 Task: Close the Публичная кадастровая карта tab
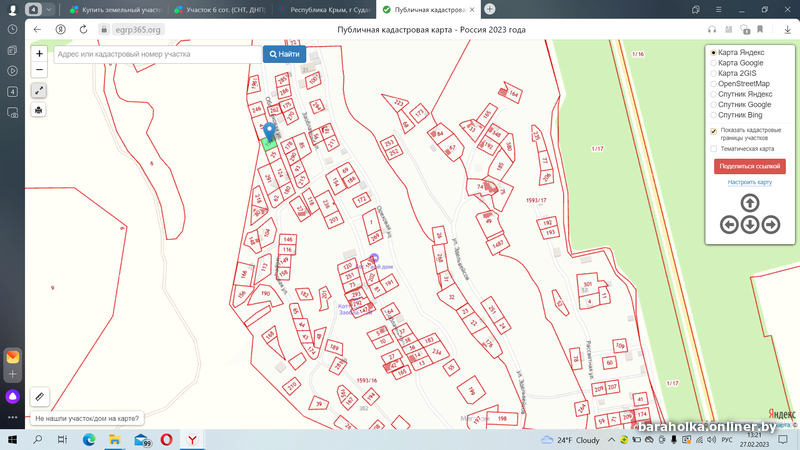(x=472, y=10)
